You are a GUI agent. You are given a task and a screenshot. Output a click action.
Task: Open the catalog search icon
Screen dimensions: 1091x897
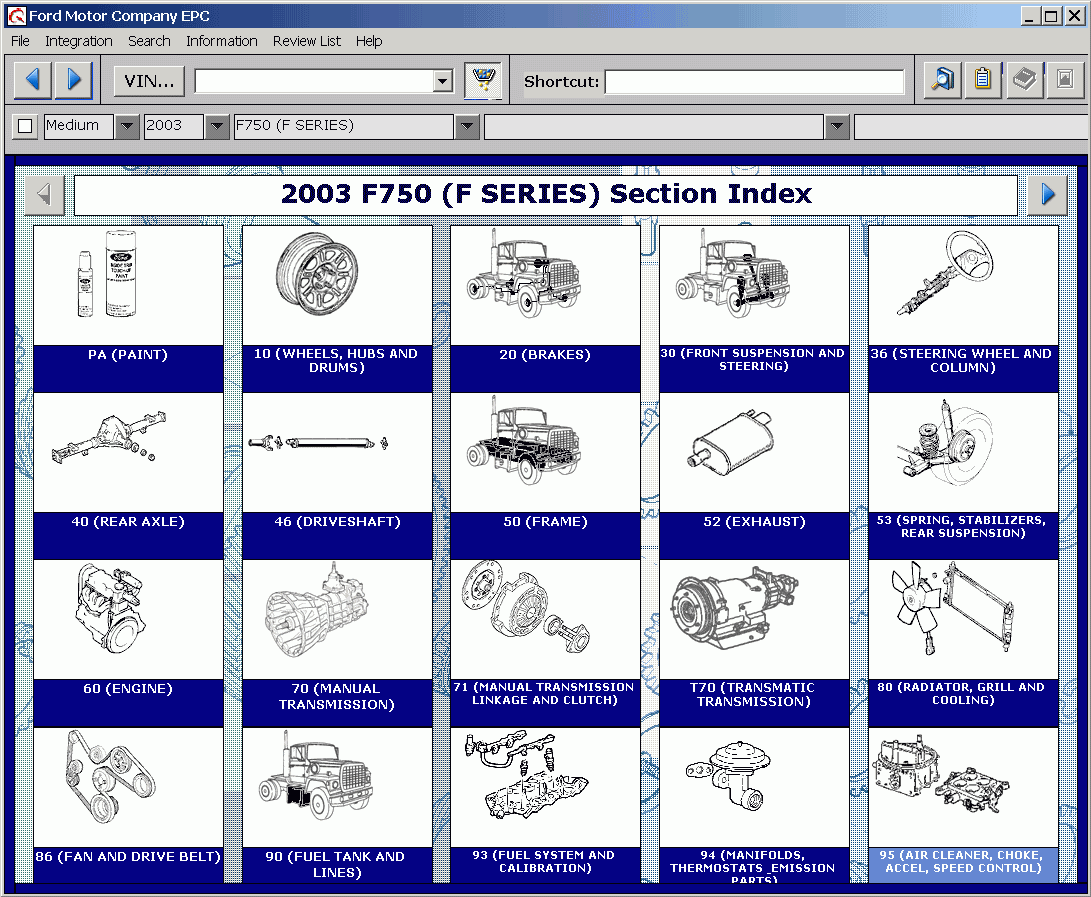940,79
